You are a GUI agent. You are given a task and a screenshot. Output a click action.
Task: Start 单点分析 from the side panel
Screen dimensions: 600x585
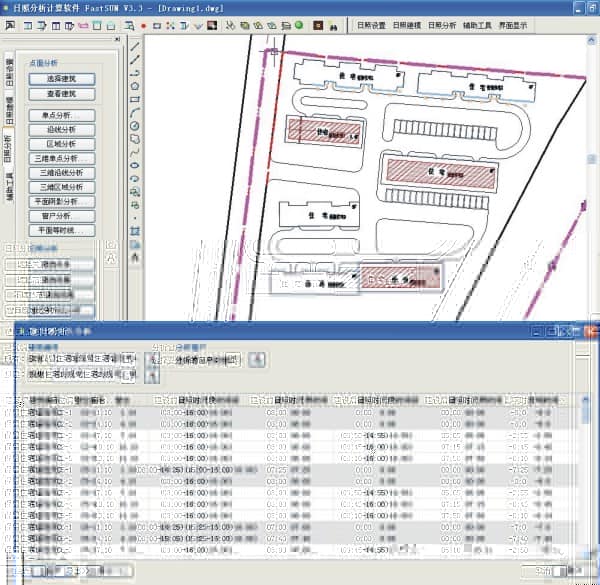[62, 115]
